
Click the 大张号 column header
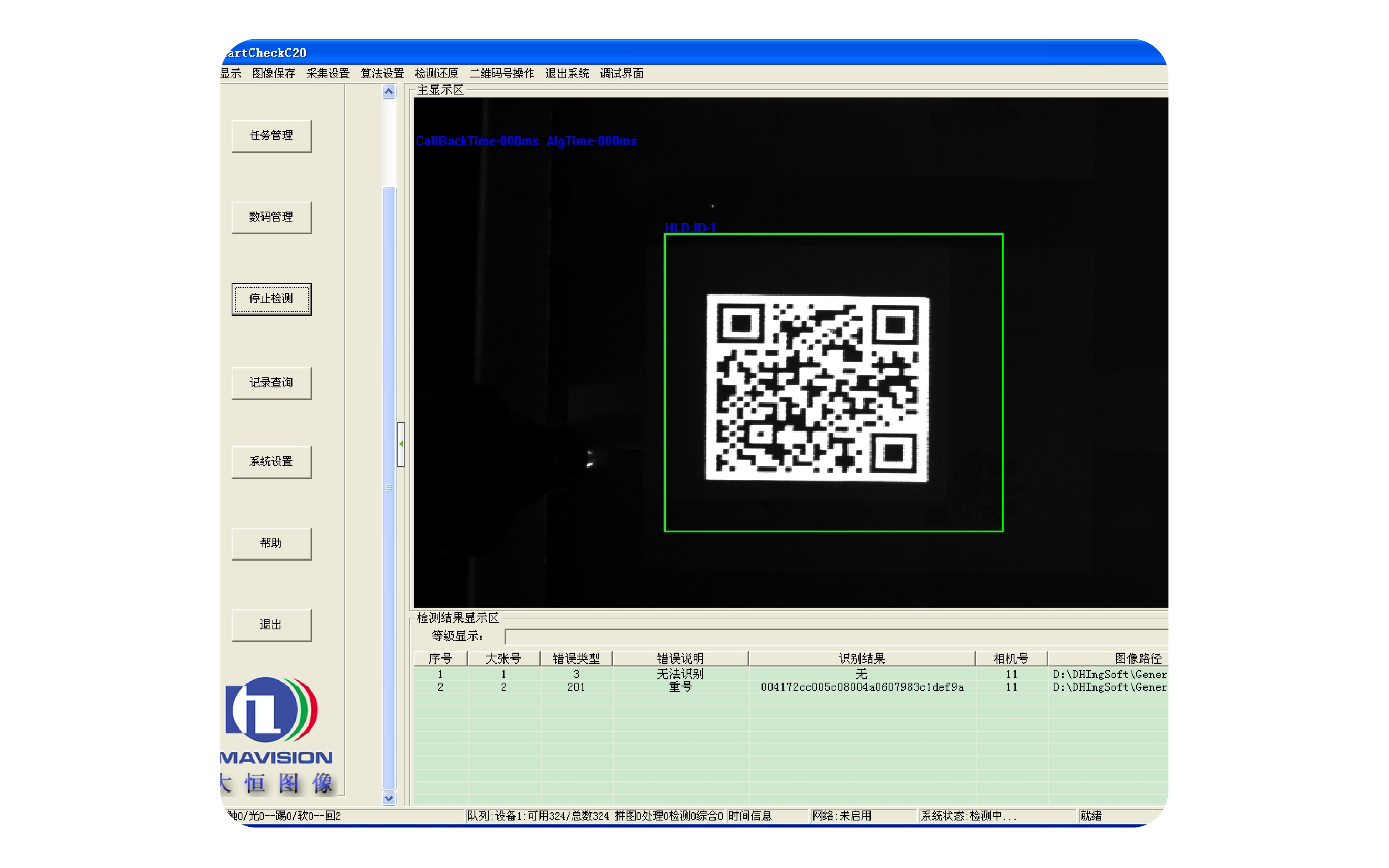(504, 658)
